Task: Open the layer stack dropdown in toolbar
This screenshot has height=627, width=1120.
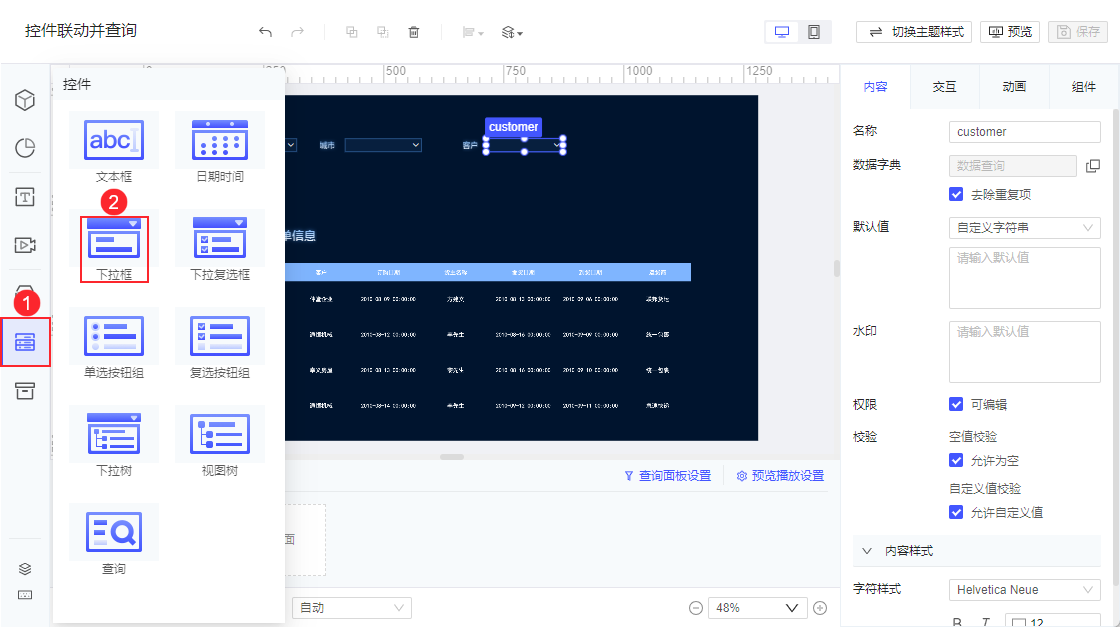Action: (512, 32)
